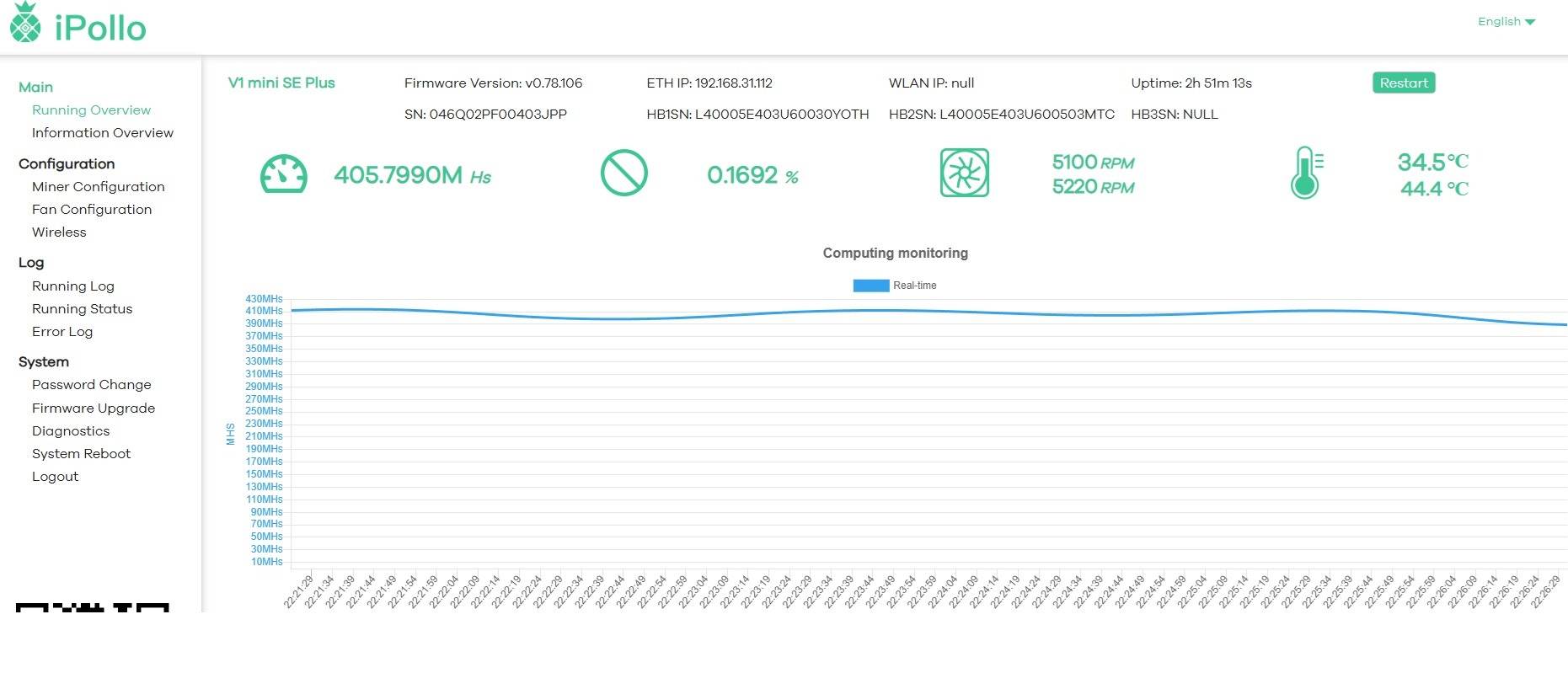Select System Reboot in sidebar
The image size is (1568, 673).
tap(82, 454)
